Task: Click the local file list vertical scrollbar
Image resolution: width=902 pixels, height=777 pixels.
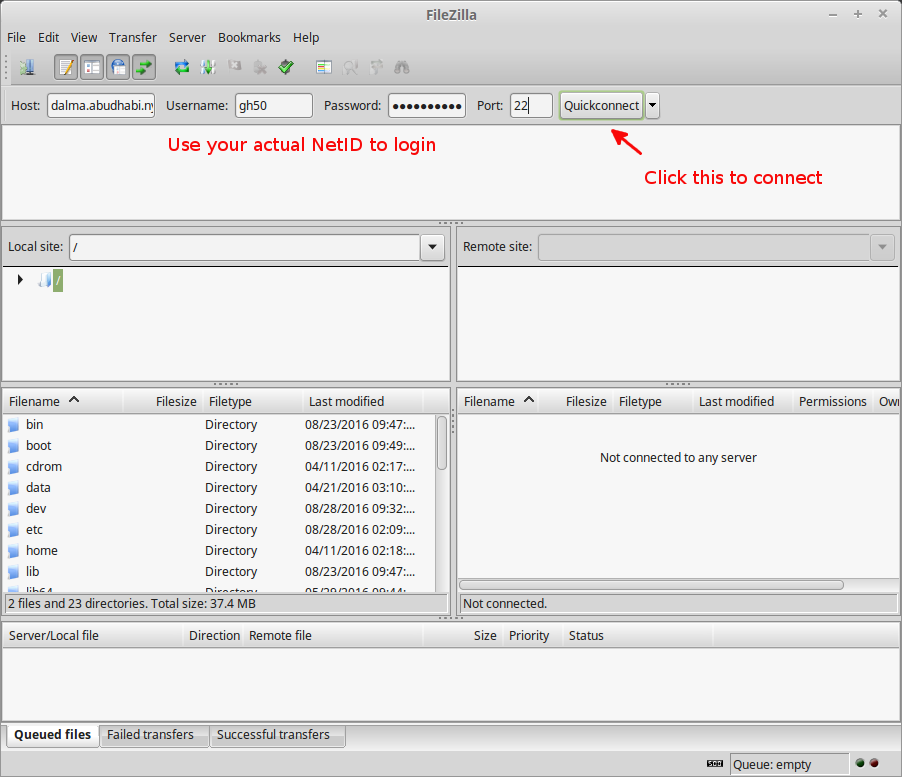Action: pyautogui.click(x=442, y=444)
